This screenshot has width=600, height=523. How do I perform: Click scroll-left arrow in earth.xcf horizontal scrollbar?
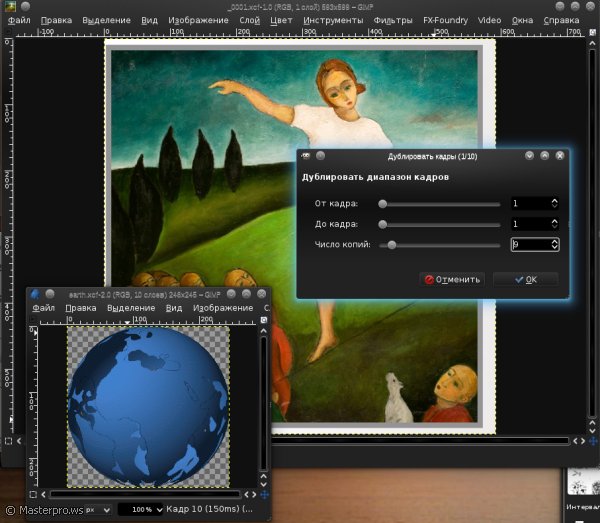43,495
